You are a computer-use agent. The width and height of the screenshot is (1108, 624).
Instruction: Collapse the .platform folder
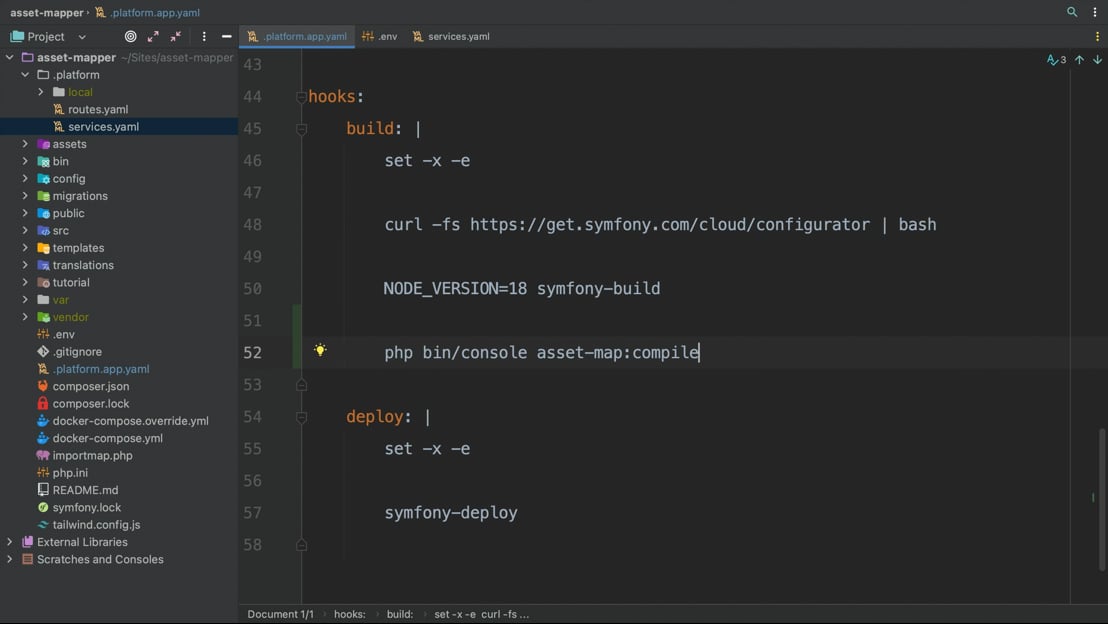25,74
